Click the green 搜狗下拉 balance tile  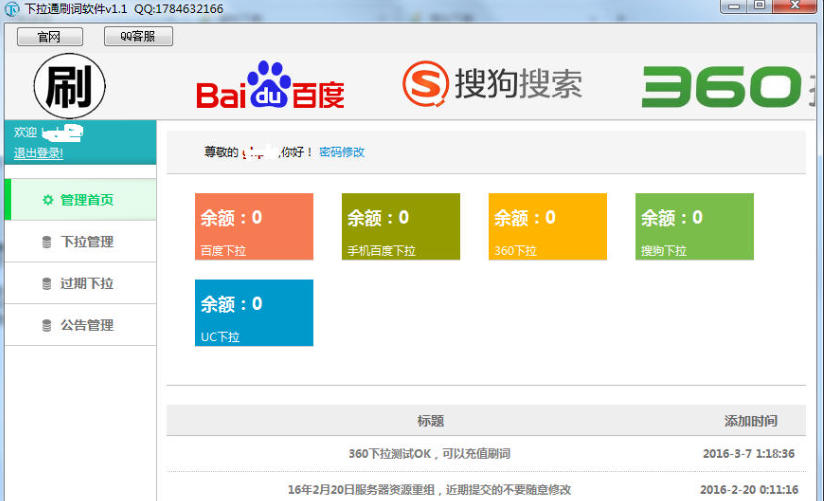coord(695,227)
